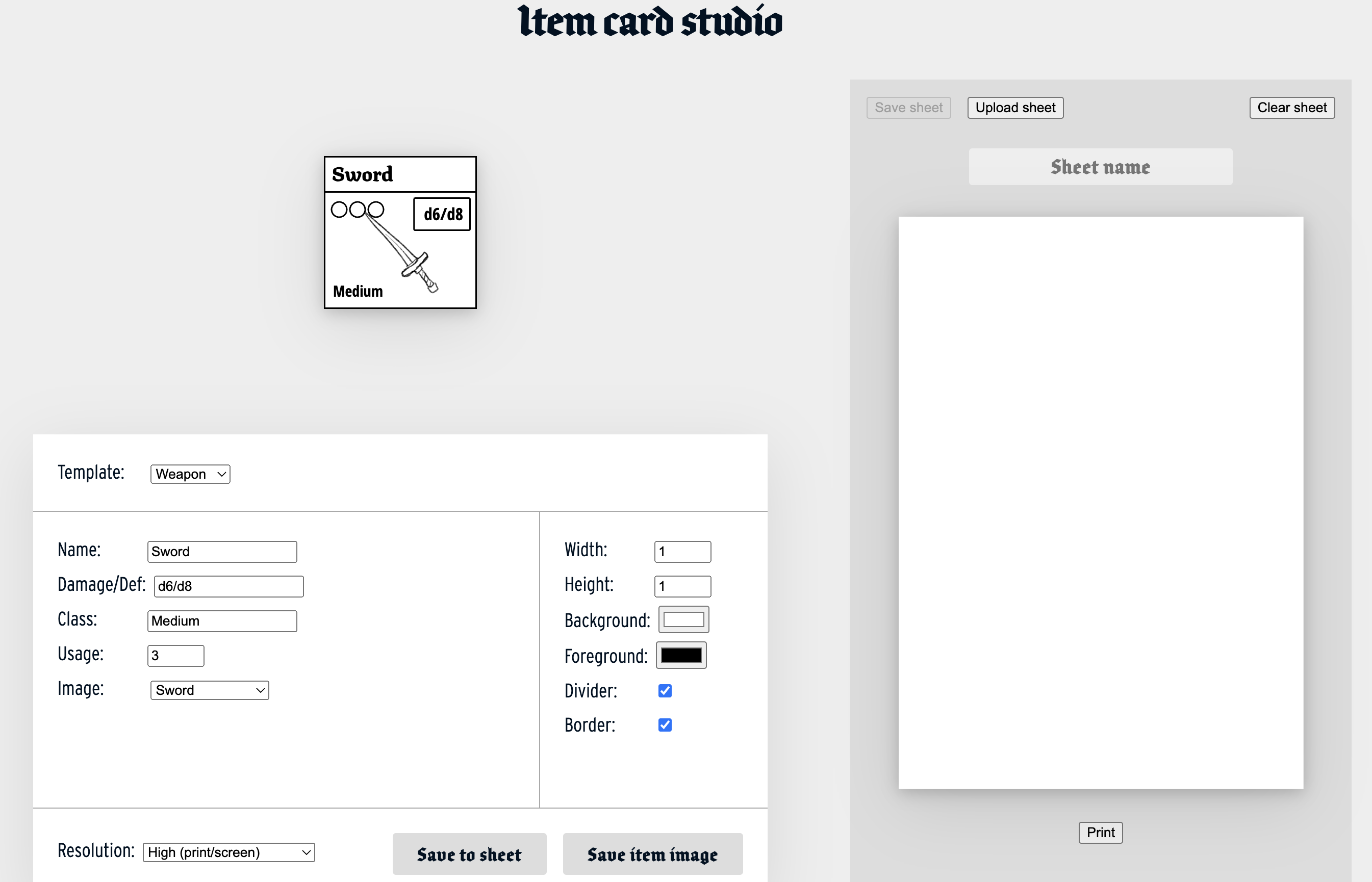This screenshot has height=882, width=1372.
Task: Disable the Border checkbox
Action: point(665,725)
